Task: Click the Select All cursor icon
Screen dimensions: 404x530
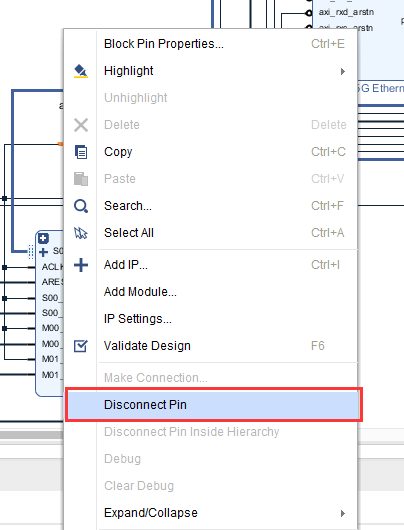Action: point(81,233)
